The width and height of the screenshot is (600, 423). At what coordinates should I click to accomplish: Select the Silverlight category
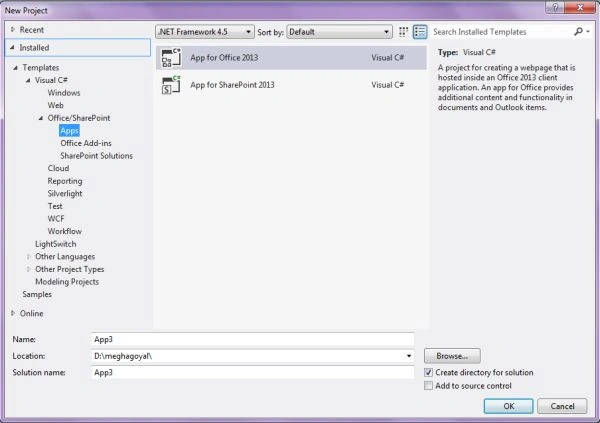[65, 194]
